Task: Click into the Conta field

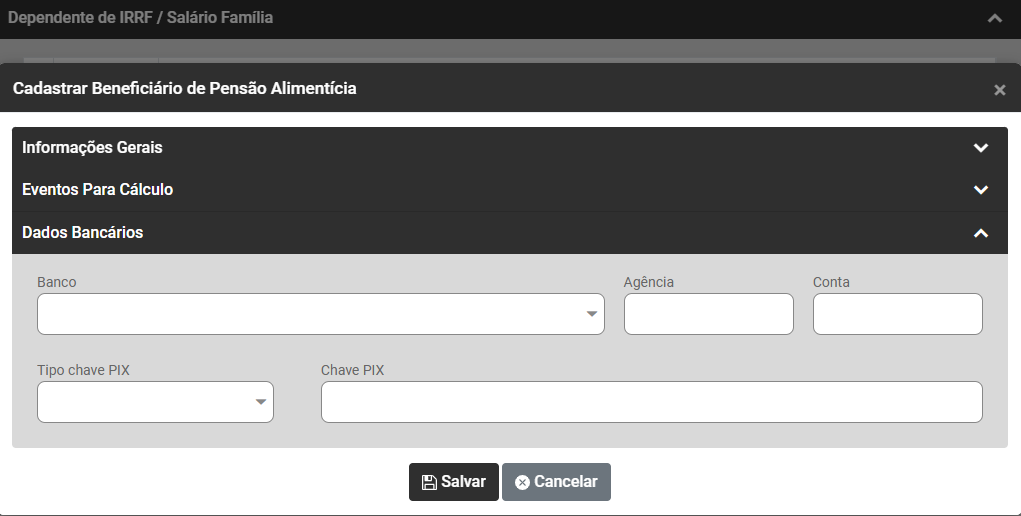Action: (x=897, y=314)
